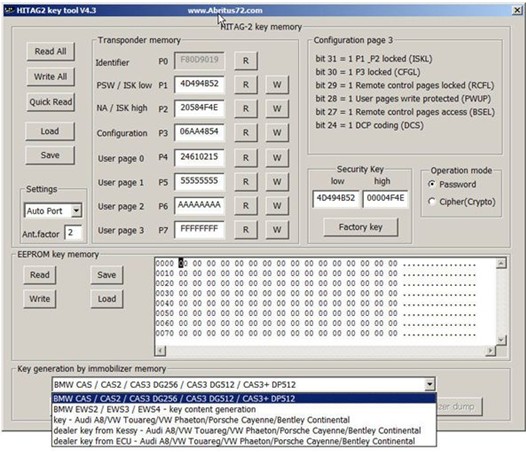Click EEPROM key memory Read button
Screen dimensions: 526x452
(x=40, y=275)
